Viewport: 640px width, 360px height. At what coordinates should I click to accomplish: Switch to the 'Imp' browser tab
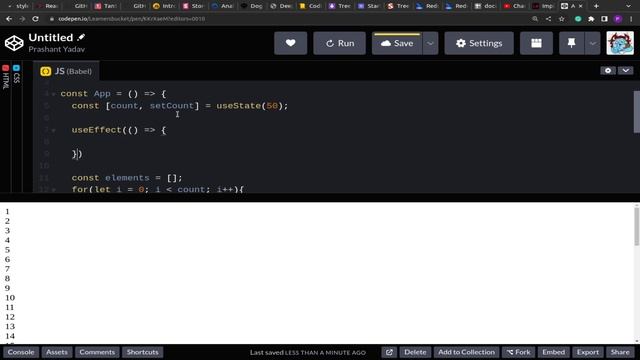[x=544, y=6]
